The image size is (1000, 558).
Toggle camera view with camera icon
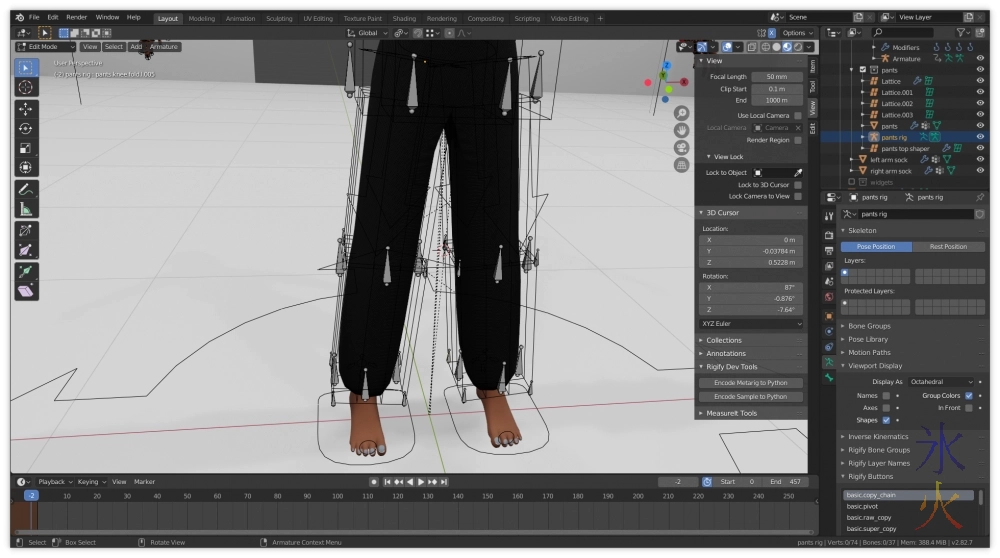[x=681, y=148]
